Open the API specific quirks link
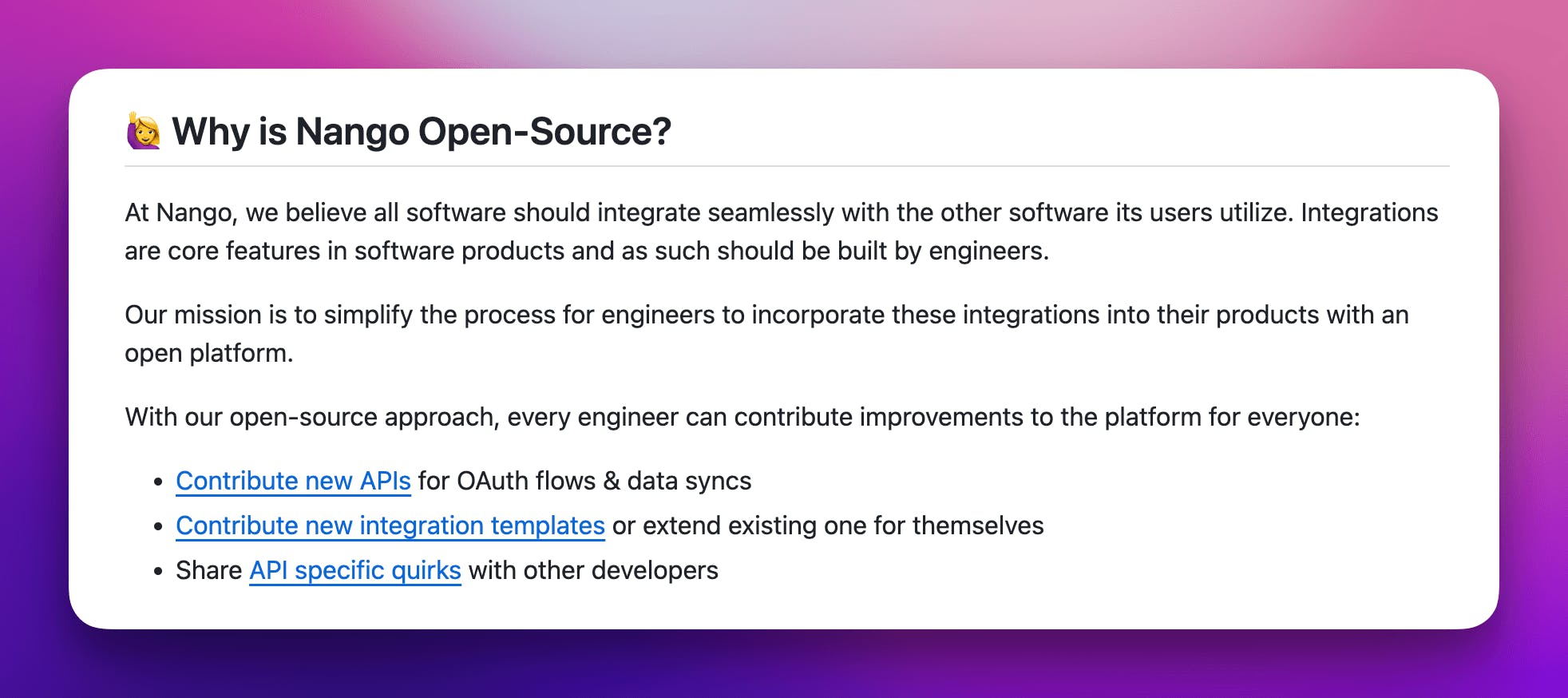Viewport: 1568px width, 698px height. pos(354,570)
